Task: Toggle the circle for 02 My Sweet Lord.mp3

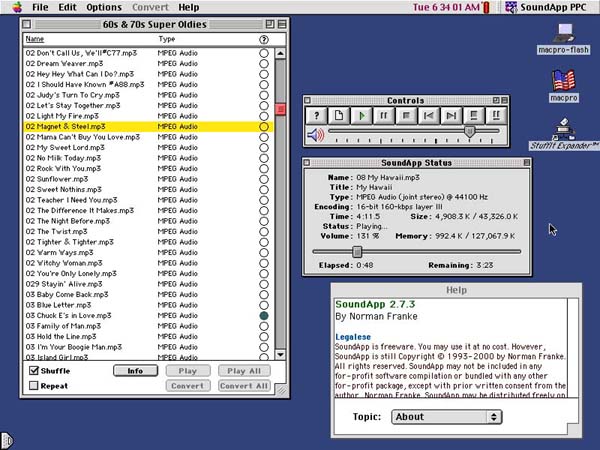Action: [x=264, y=148]
